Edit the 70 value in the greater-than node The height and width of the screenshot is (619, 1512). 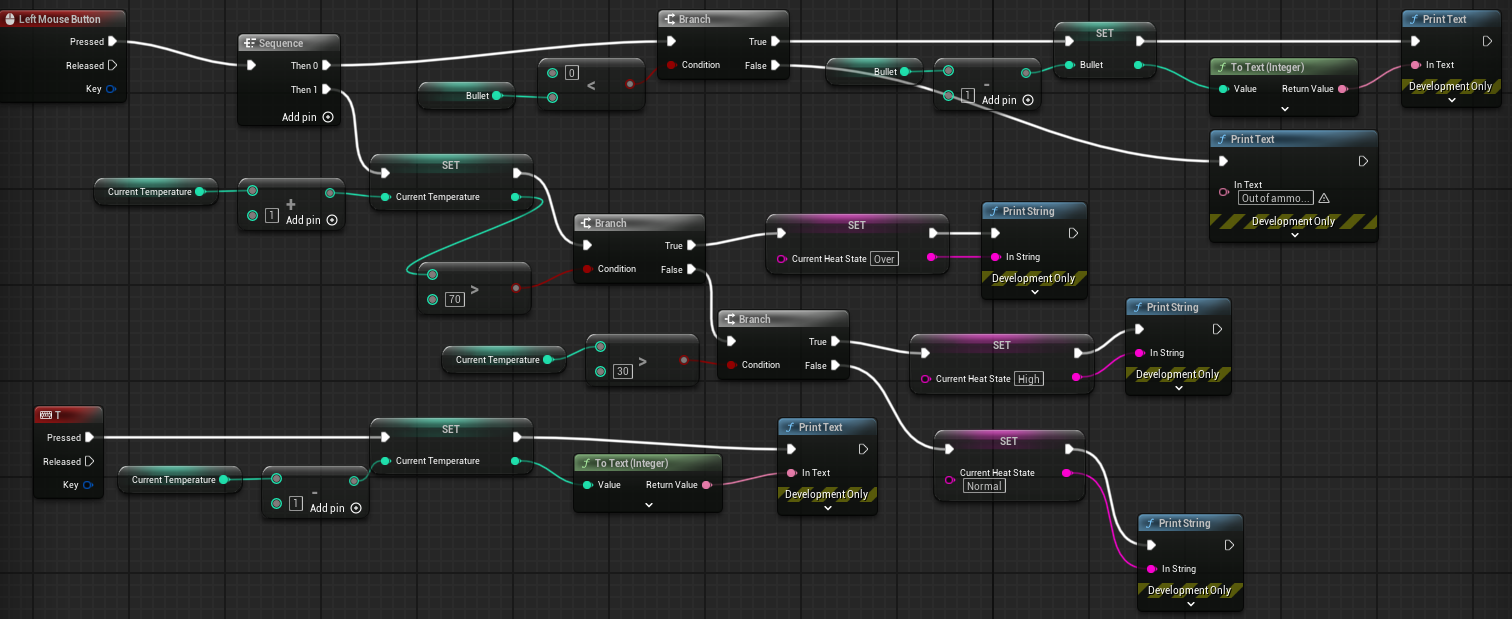click(454, 299)
